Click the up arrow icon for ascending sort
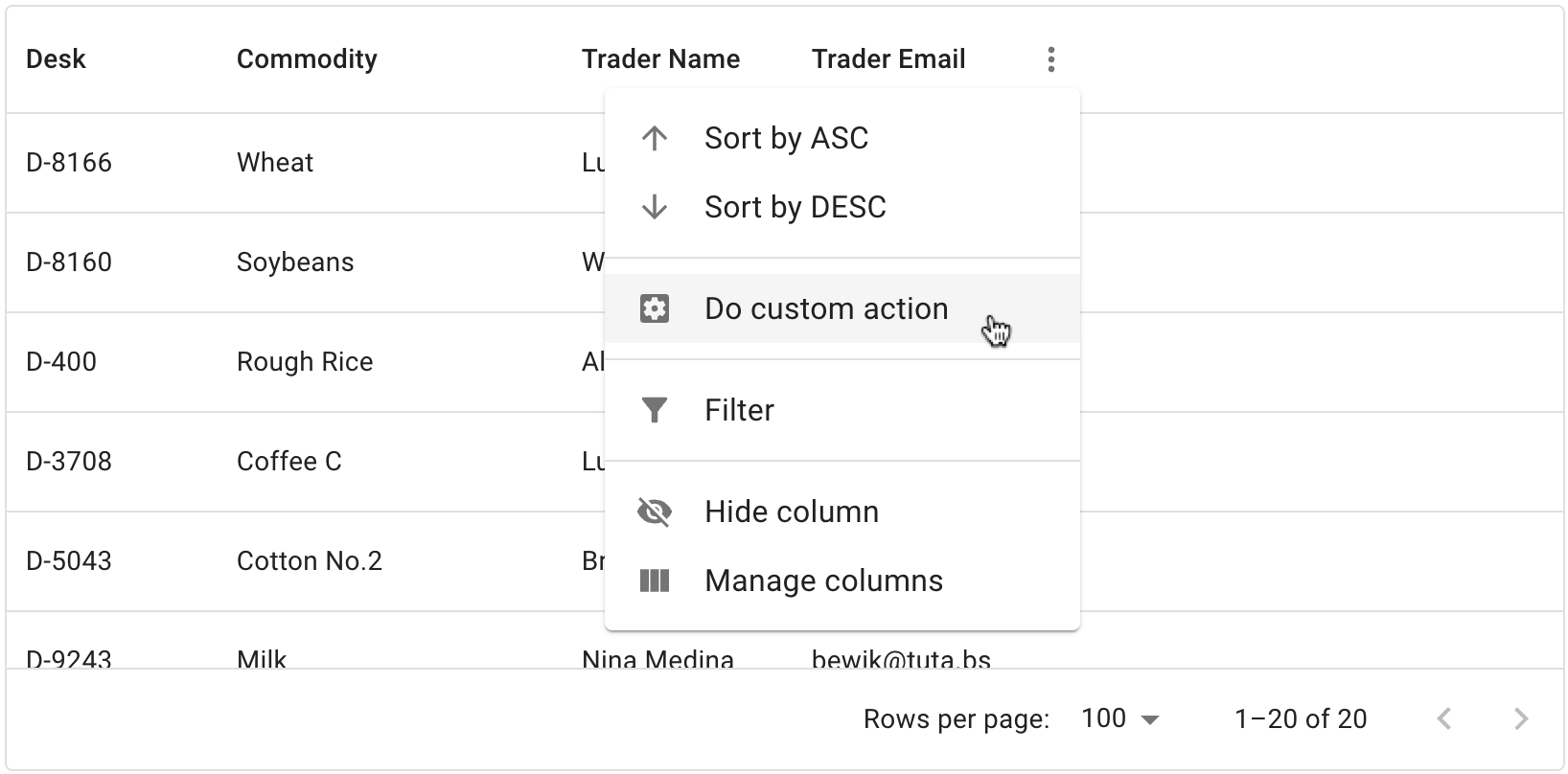The image size is (1568, 774). [655, 138]
